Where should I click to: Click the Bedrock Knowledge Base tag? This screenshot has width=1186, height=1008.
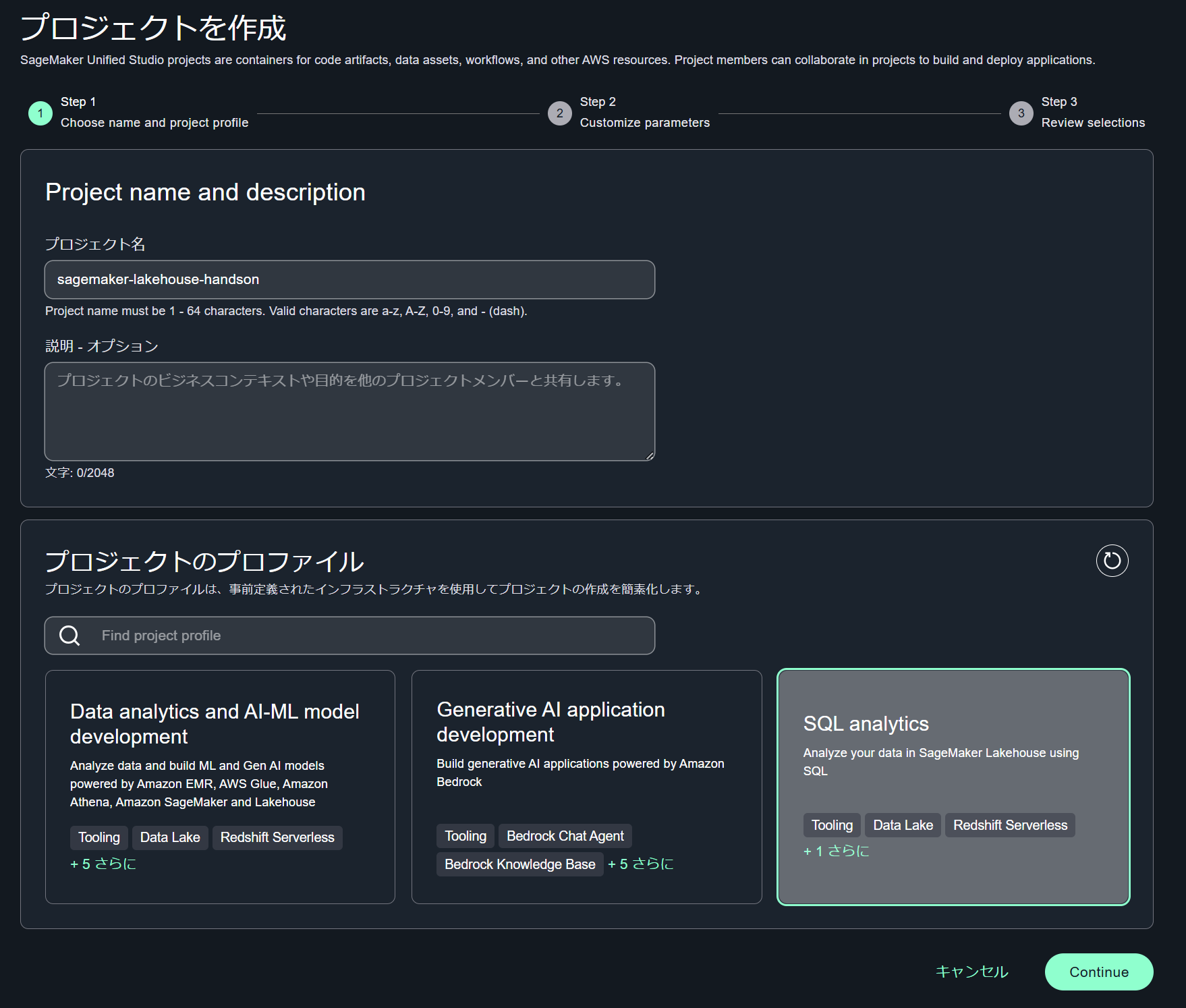(520, 864)
